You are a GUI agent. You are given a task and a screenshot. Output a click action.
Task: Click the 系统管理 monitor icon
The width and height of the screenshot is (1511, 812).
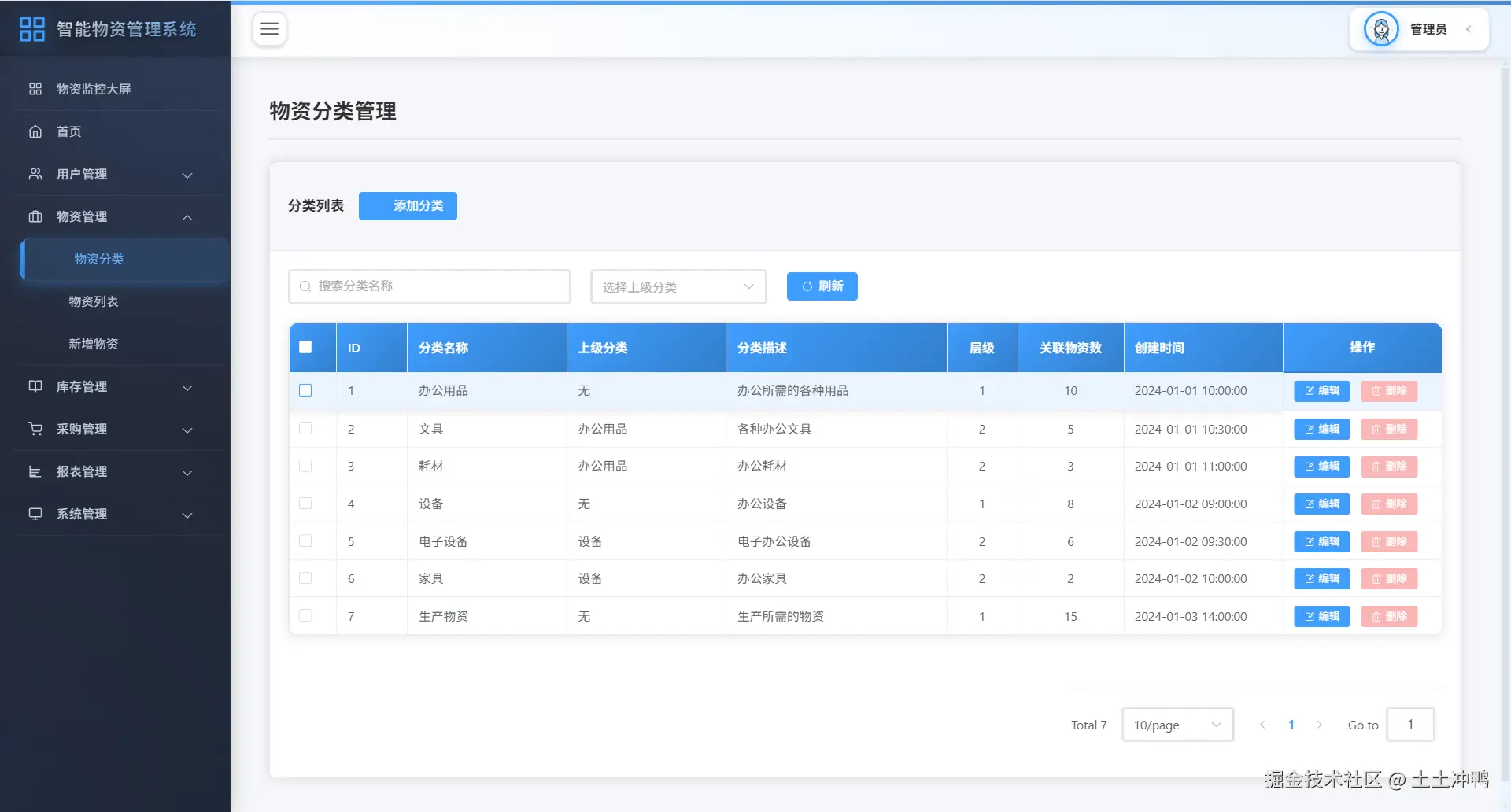pyautogui.click(x=35, y=514)
